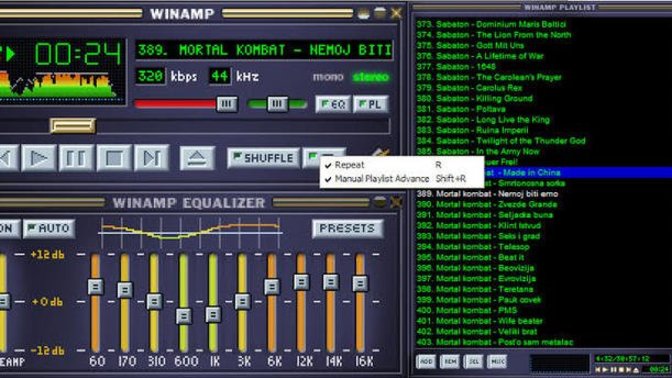This screenshot has width=672, height=378.
Task: Skip to the next track button
Action: [x=151, y=158]
